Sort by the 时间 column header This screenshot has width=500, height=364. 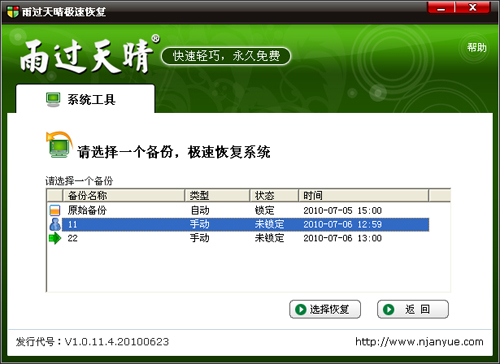click(363, 195)
